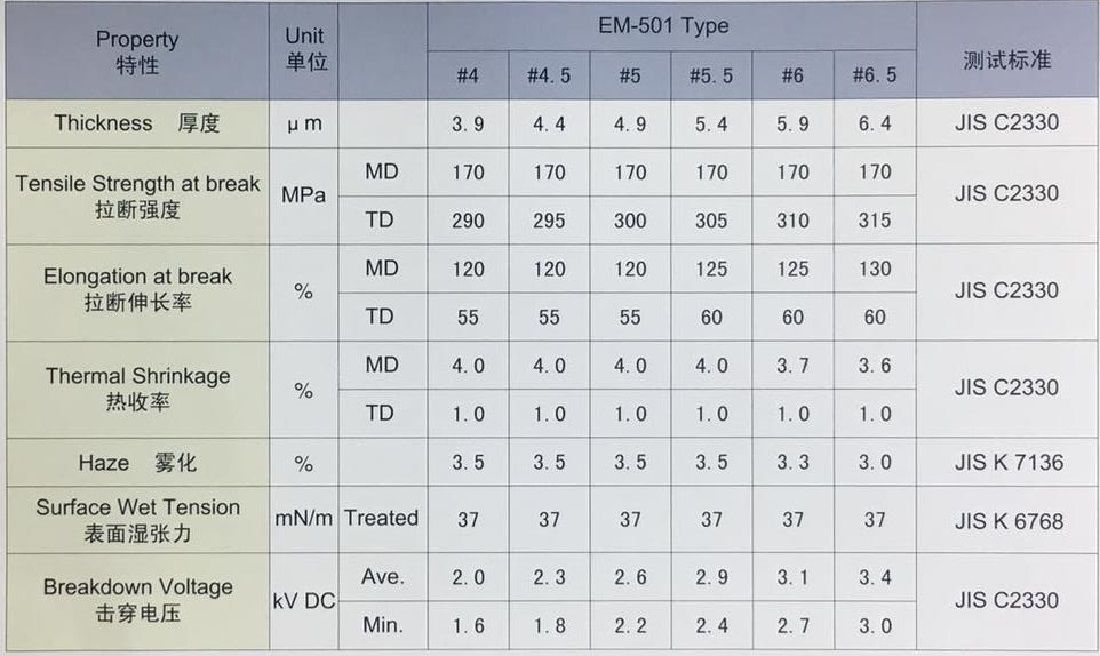Select the JIS K 7136 standard cell
The image size is (1100, 656).
[1006, 463]
